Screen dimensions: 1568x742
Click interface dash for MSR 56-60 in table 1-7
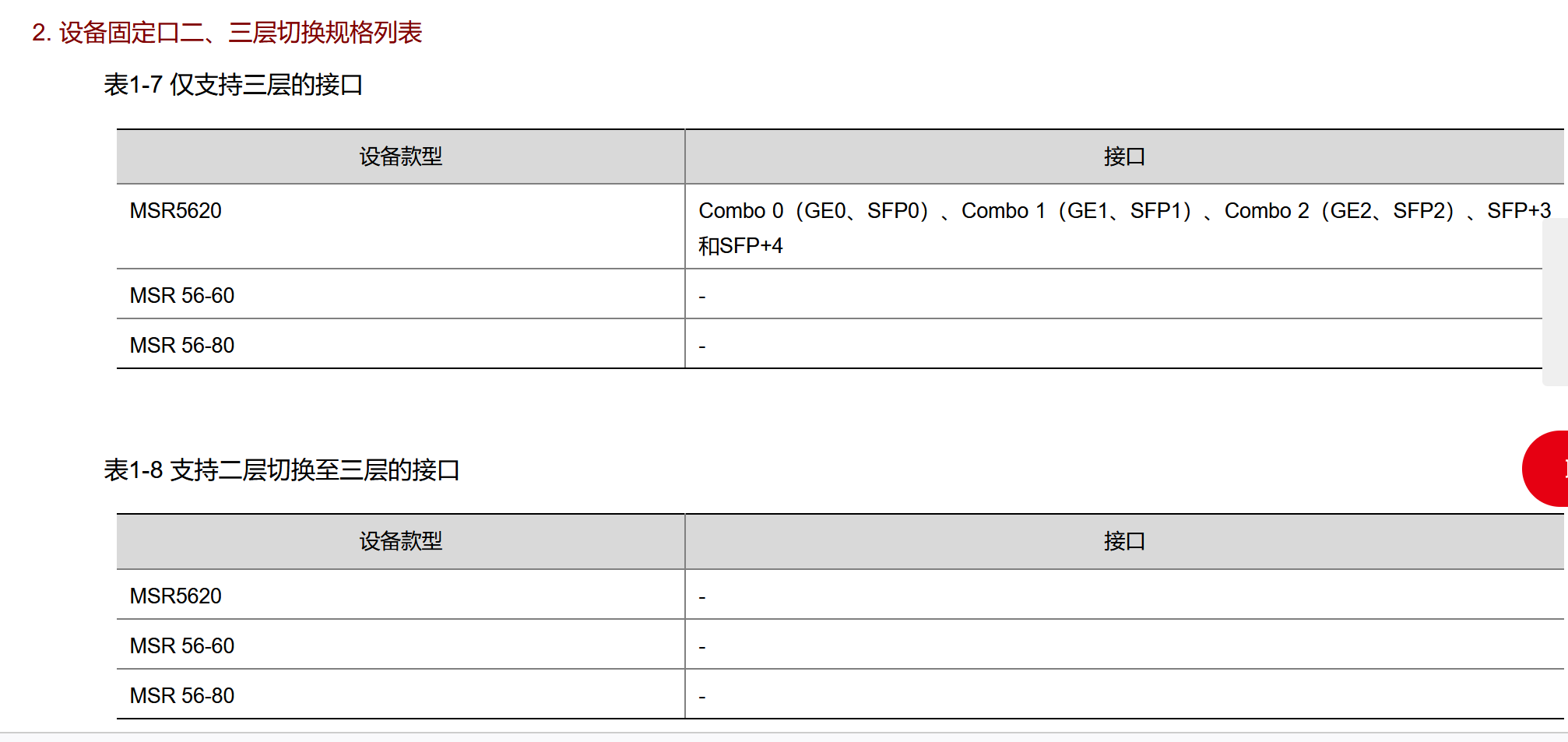point(702,297)
